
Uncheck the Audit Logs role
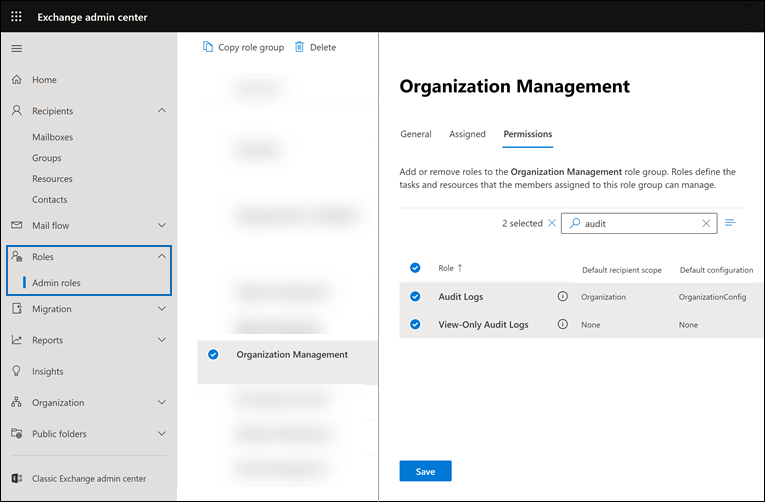pyautogui.click(x=415, y=296)
